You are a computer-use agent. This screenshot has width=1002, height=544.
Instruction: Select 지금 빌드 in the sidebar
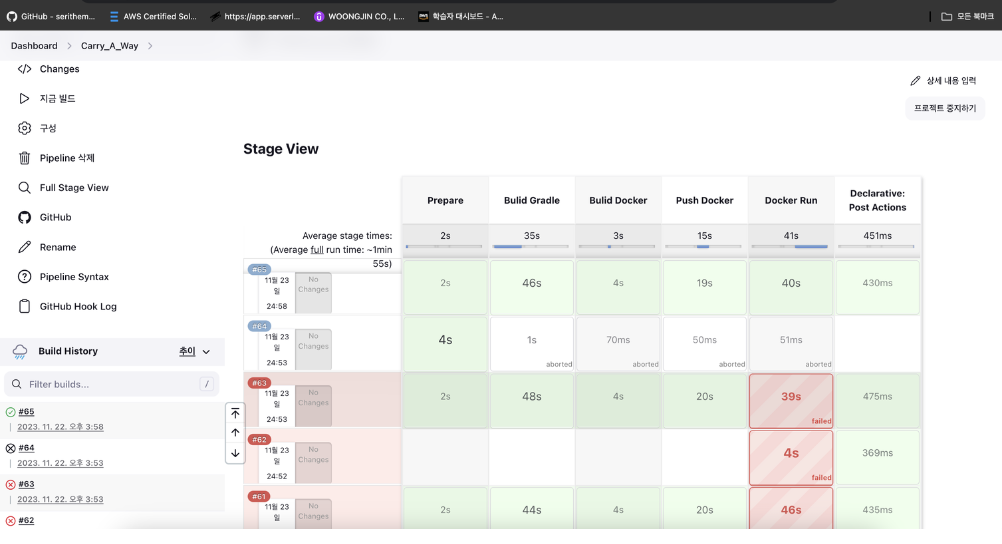pos(58,98)
